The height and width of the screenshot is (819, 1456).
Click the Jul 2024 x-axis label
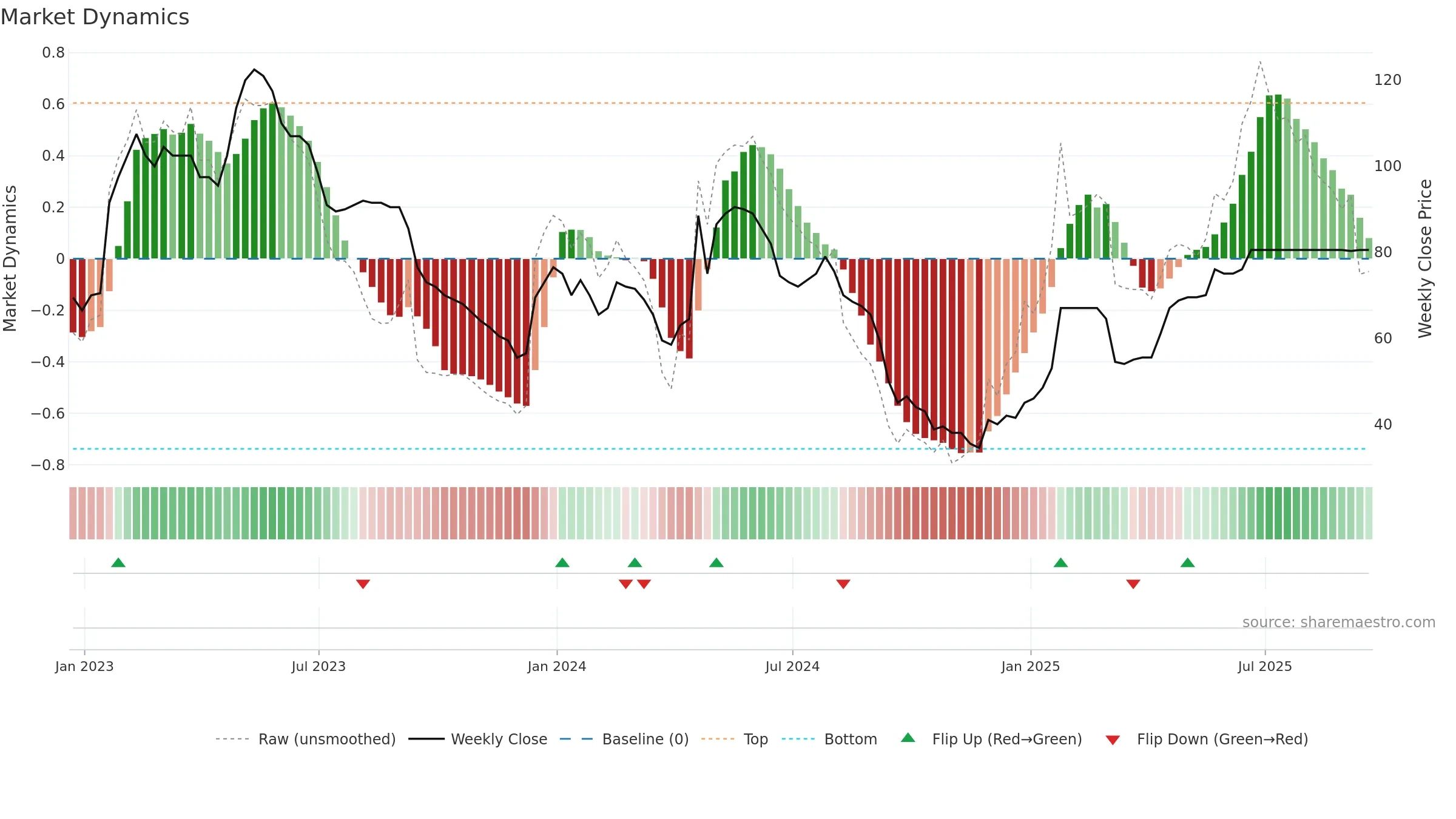[x=792, y=666]
